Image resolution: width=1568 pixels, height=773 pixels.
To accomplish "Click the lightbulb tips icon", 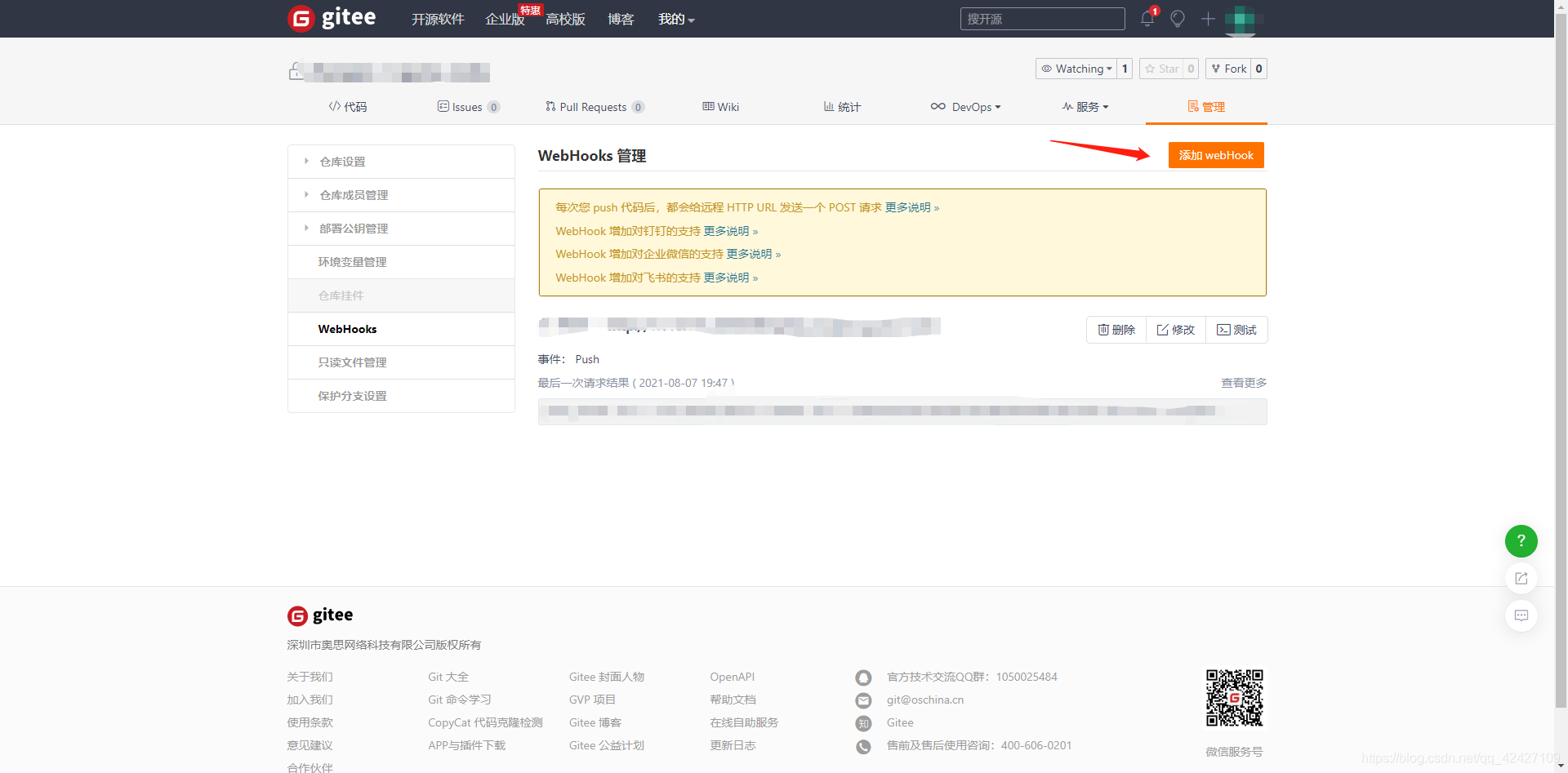I will point(1178,19).
